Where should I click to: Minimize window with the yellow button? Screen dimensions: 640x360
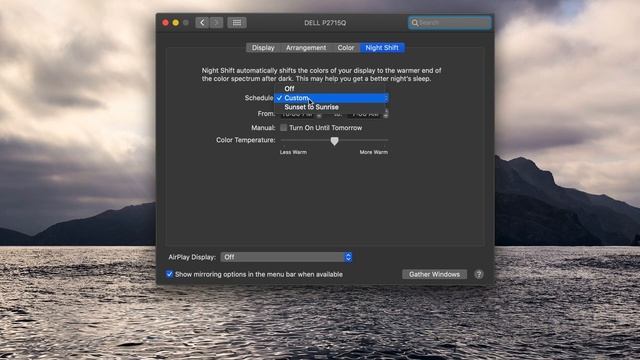pyautogui.click(x=176, y=23)
